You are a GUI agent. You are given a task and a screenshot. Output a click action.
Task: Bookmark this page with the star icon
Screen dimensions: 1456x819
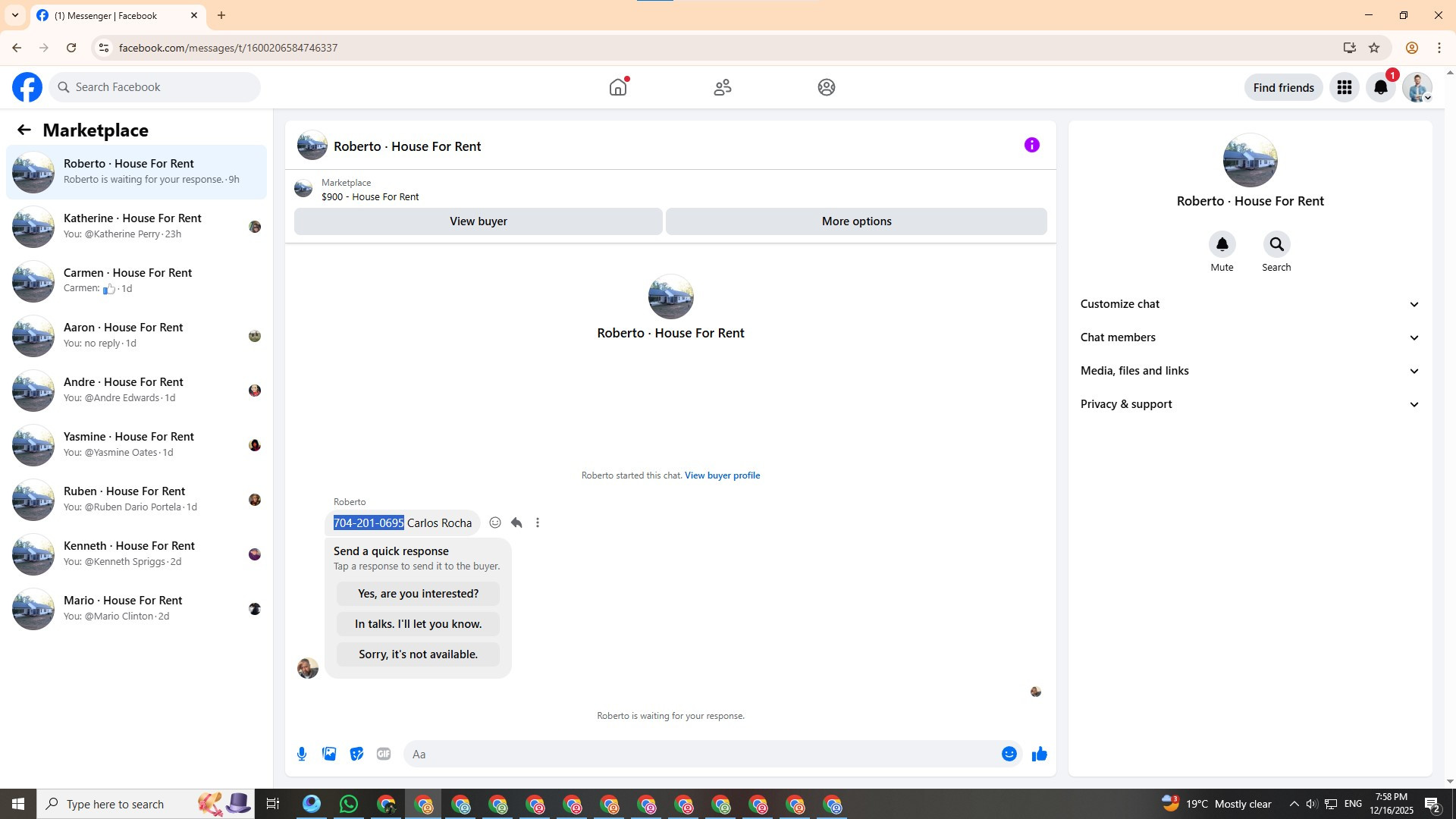[1374, 48]
